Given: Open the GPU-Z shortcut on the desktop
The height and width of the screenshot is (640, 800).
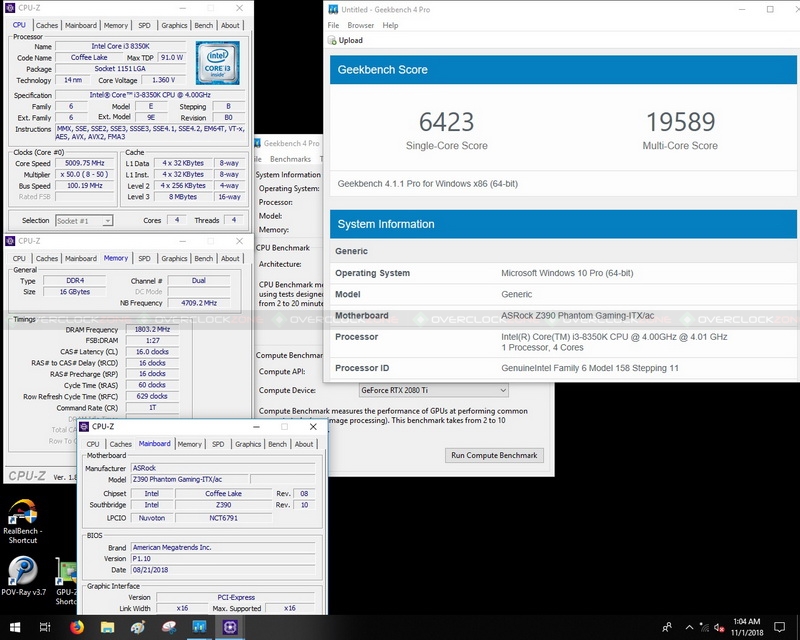Looking at the screenshot, I should pyautogui.click(x=66, y=582).
